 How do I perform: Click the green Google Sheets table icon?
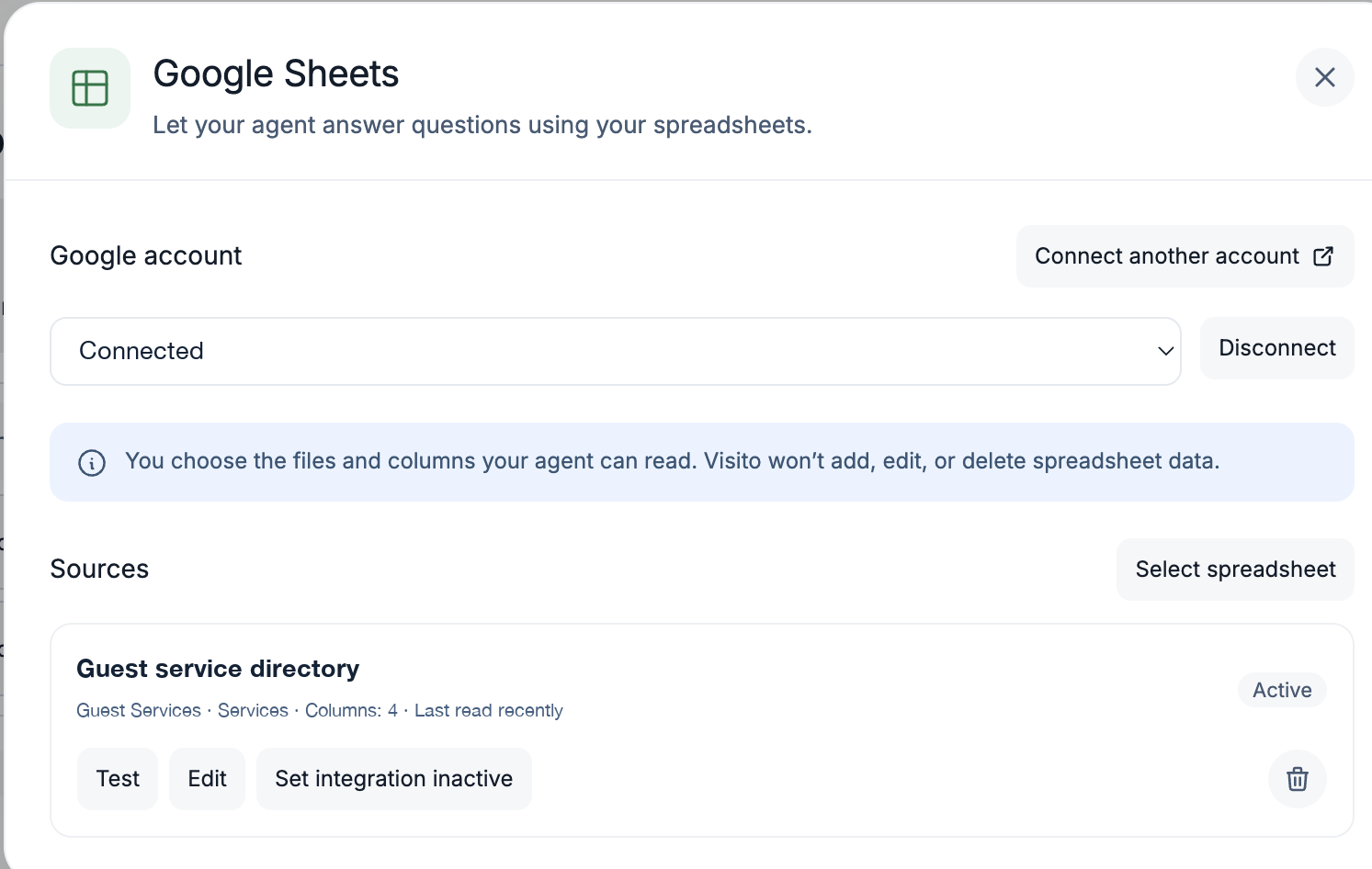tap(90, 88)
